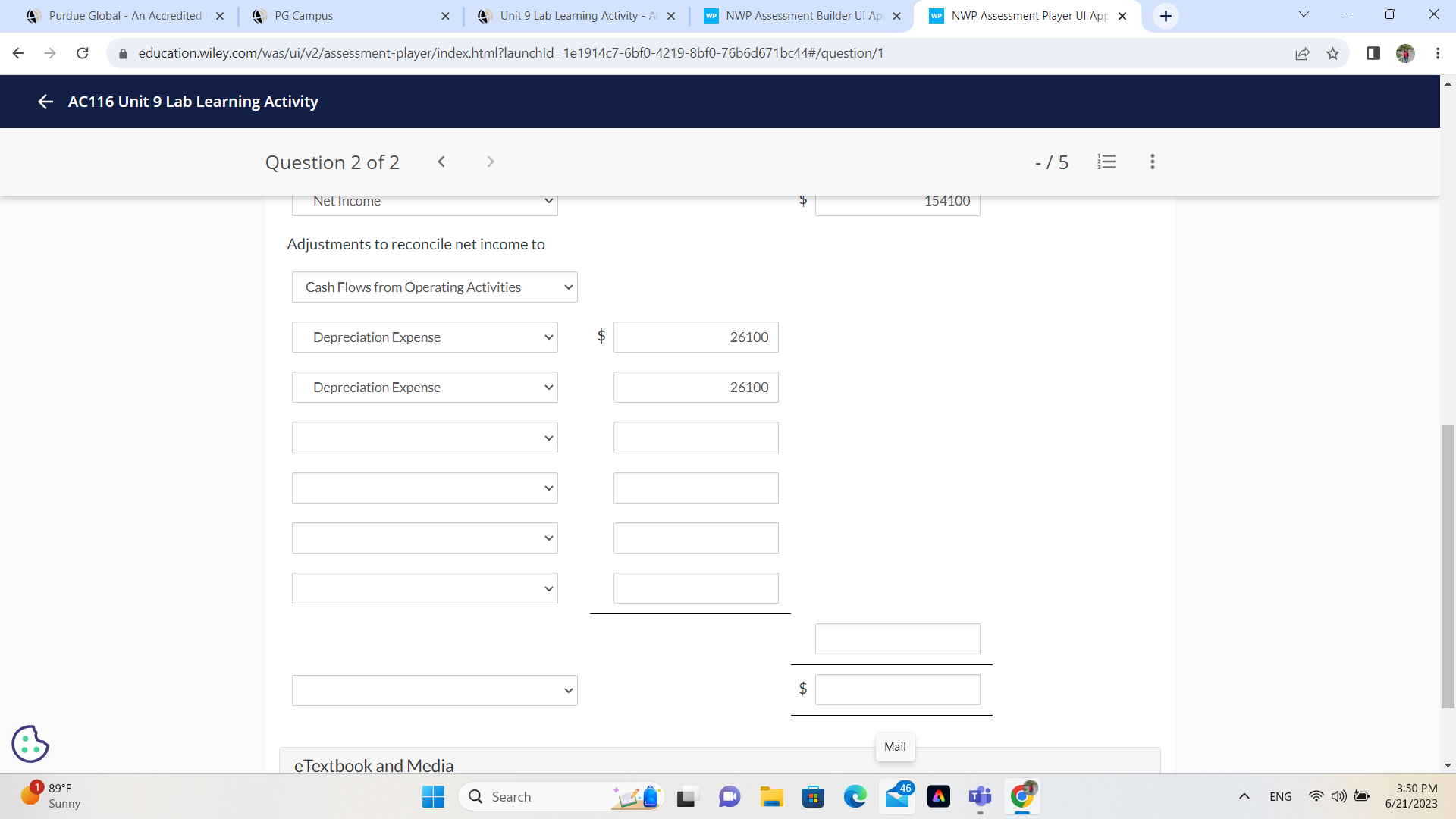1456x819 pixels.
Task: Open the first empty adjustment dropdown
Action: (x=425, y=438)
